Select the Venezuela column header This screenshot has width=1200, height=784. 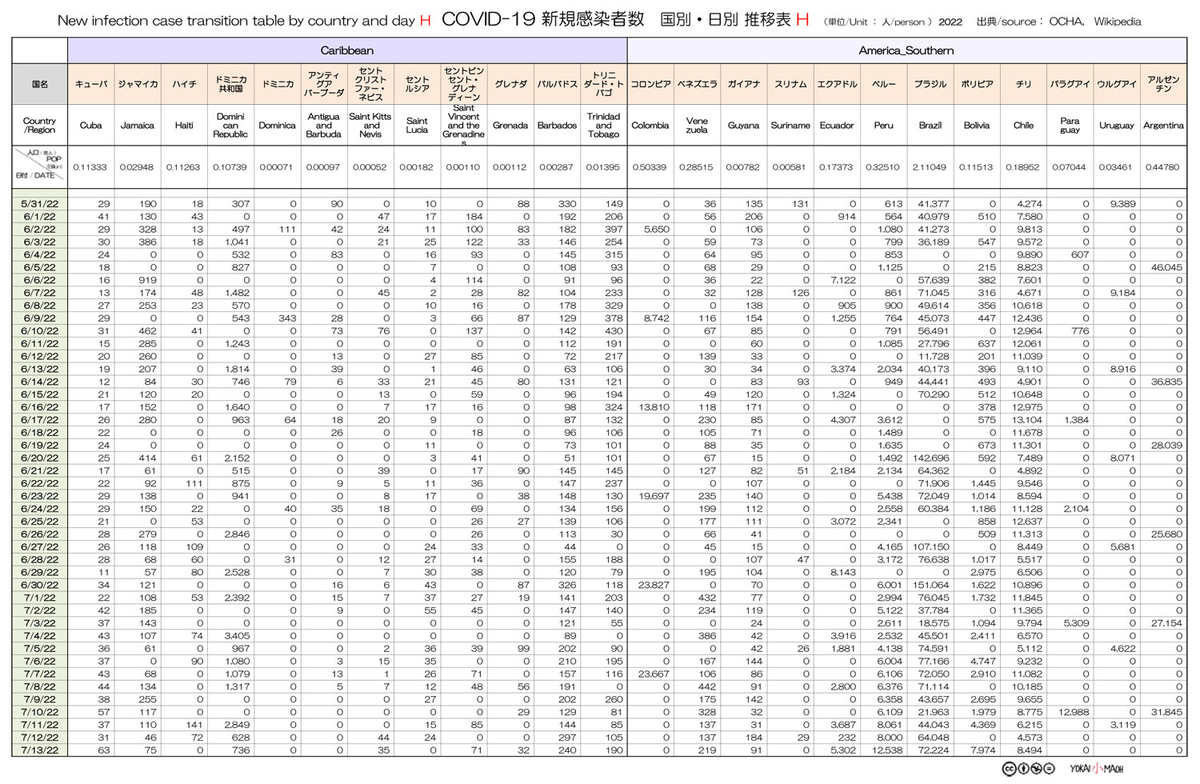pos(699,126)
